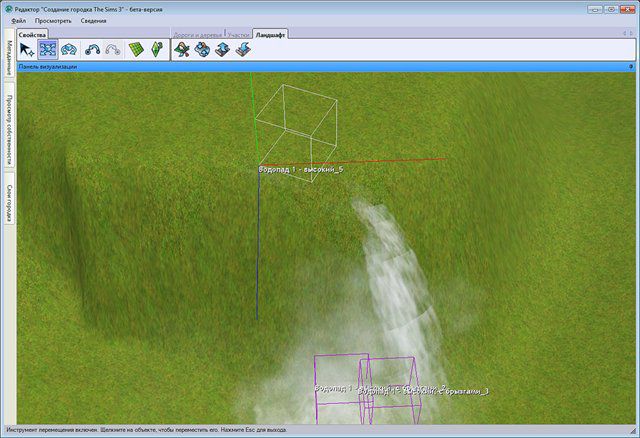Screen dimensions: 640x438
Task: Select the rotate objects tool
Action: (69, 49)
